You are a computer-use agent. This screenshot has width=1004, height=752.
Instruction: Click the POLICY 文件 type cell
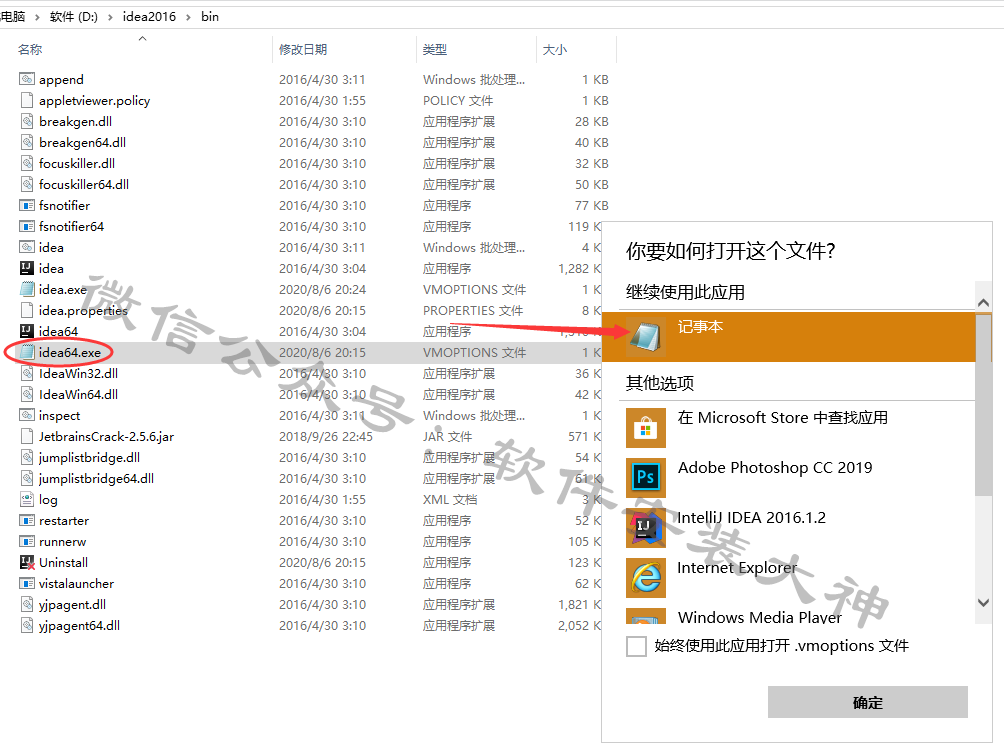pyautogui.click(x=458, y=101)
